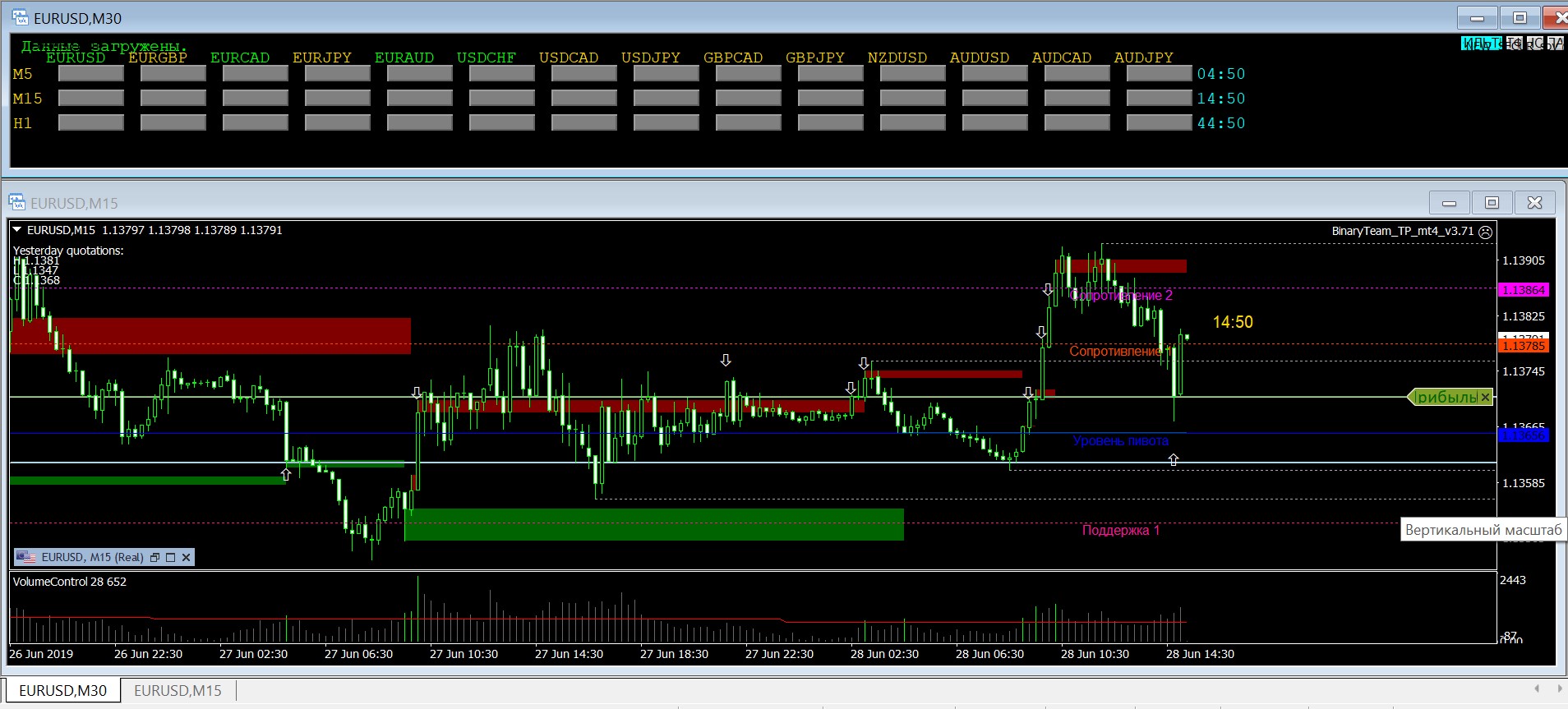Switch to the EURUSD,M15 tab
This screenshot has height=709, width=1568.
point(178,690)
